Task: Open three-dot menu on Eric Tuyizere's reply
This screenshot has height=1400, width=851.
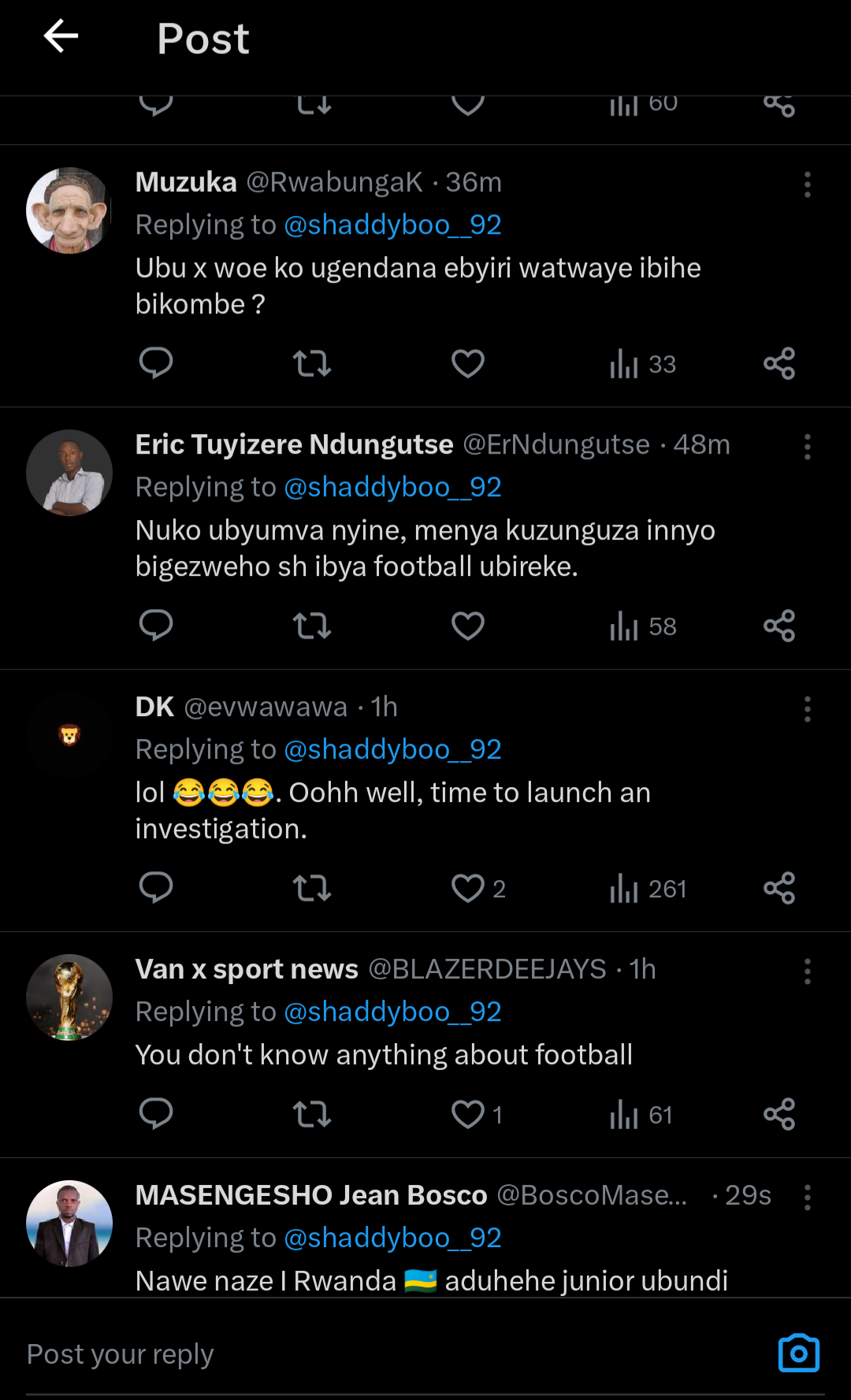Action: coord(807,447)
